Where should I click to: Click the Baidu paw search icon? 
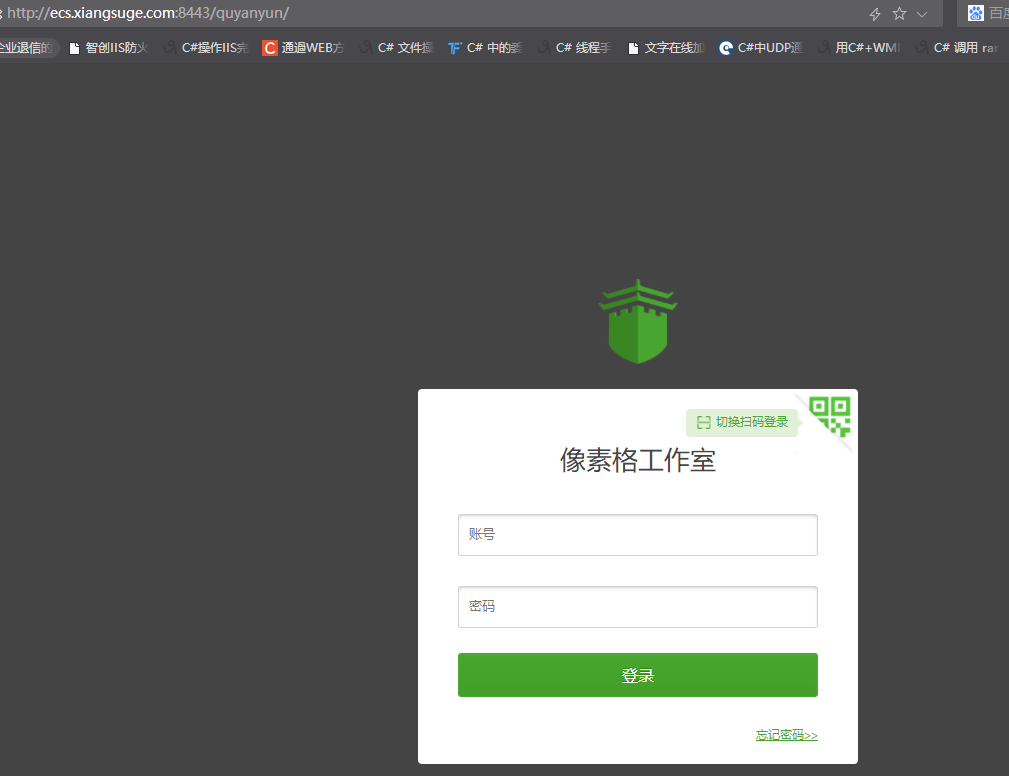tap(976, 13)
